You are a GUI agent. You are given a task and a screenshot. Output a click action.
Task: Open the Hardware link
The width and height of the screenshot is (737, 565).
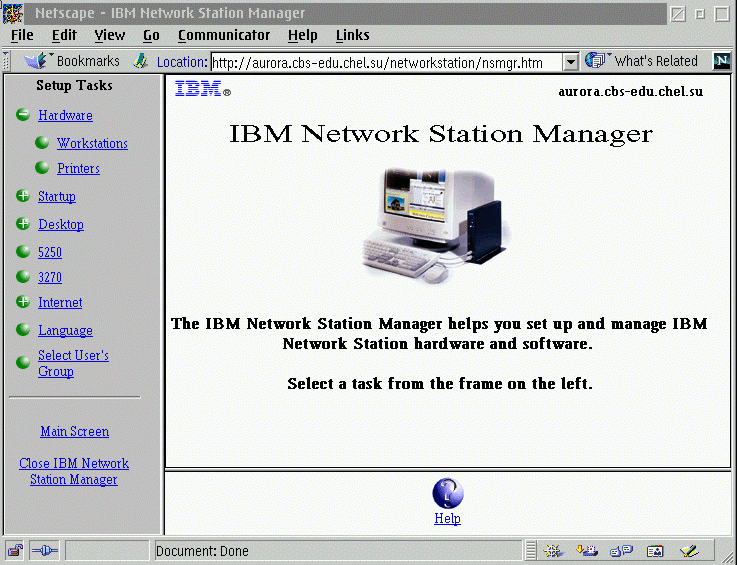65,115
